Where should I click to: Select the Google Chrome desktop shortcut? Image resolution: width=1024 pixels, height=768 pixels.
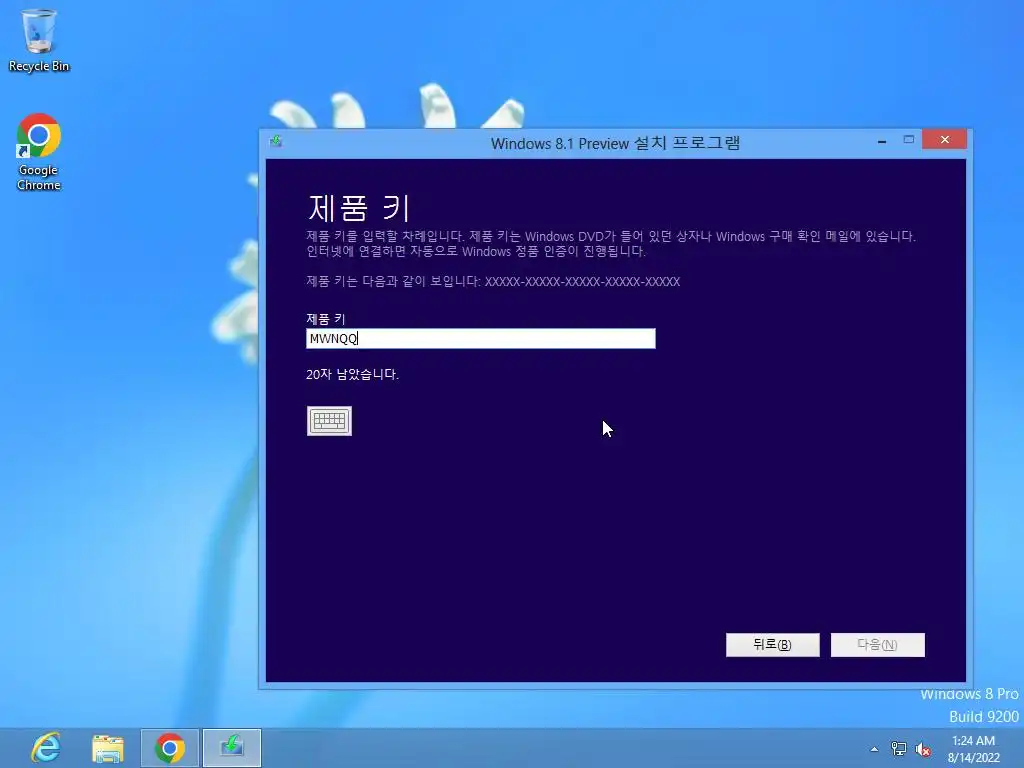(x=39, y=152)
